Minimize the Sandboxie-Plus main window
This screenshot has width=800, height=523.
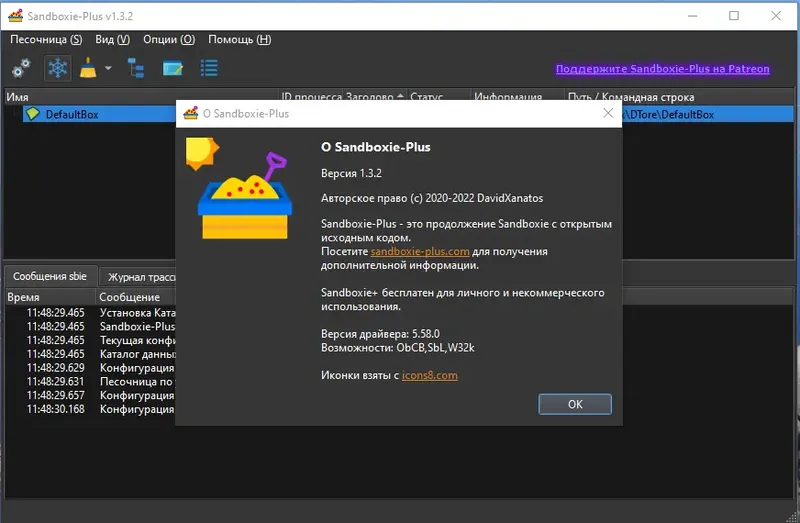[692, 16]
